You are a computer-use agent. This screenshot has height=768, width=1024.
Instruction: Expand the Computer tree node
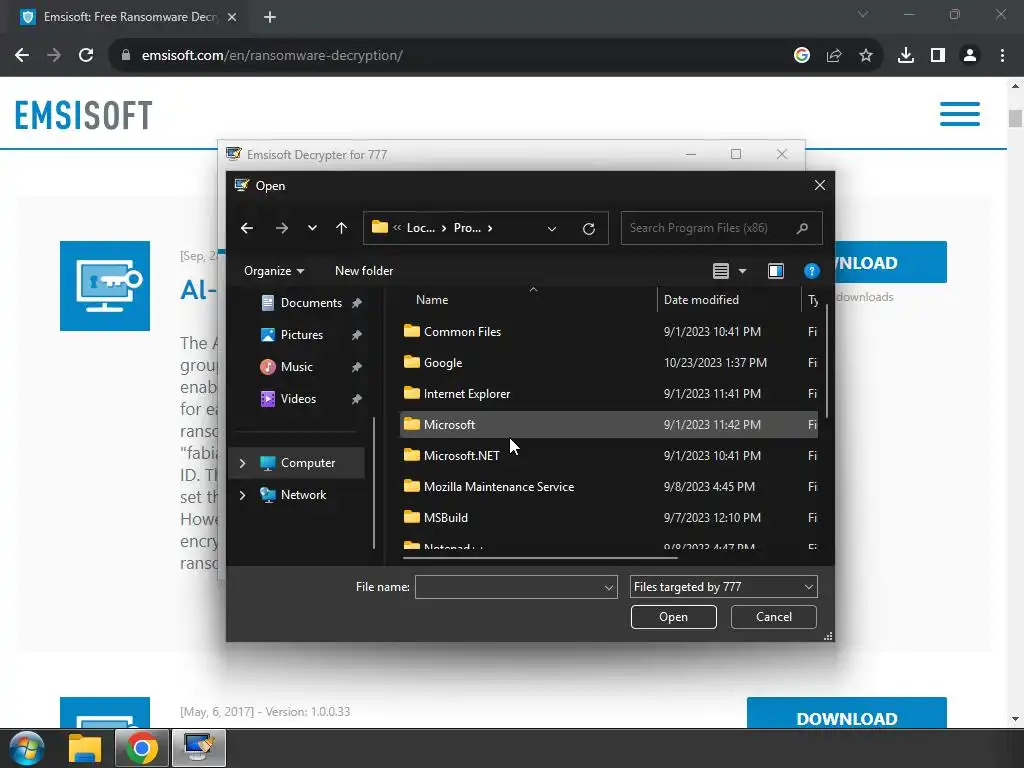pos(243,463)
